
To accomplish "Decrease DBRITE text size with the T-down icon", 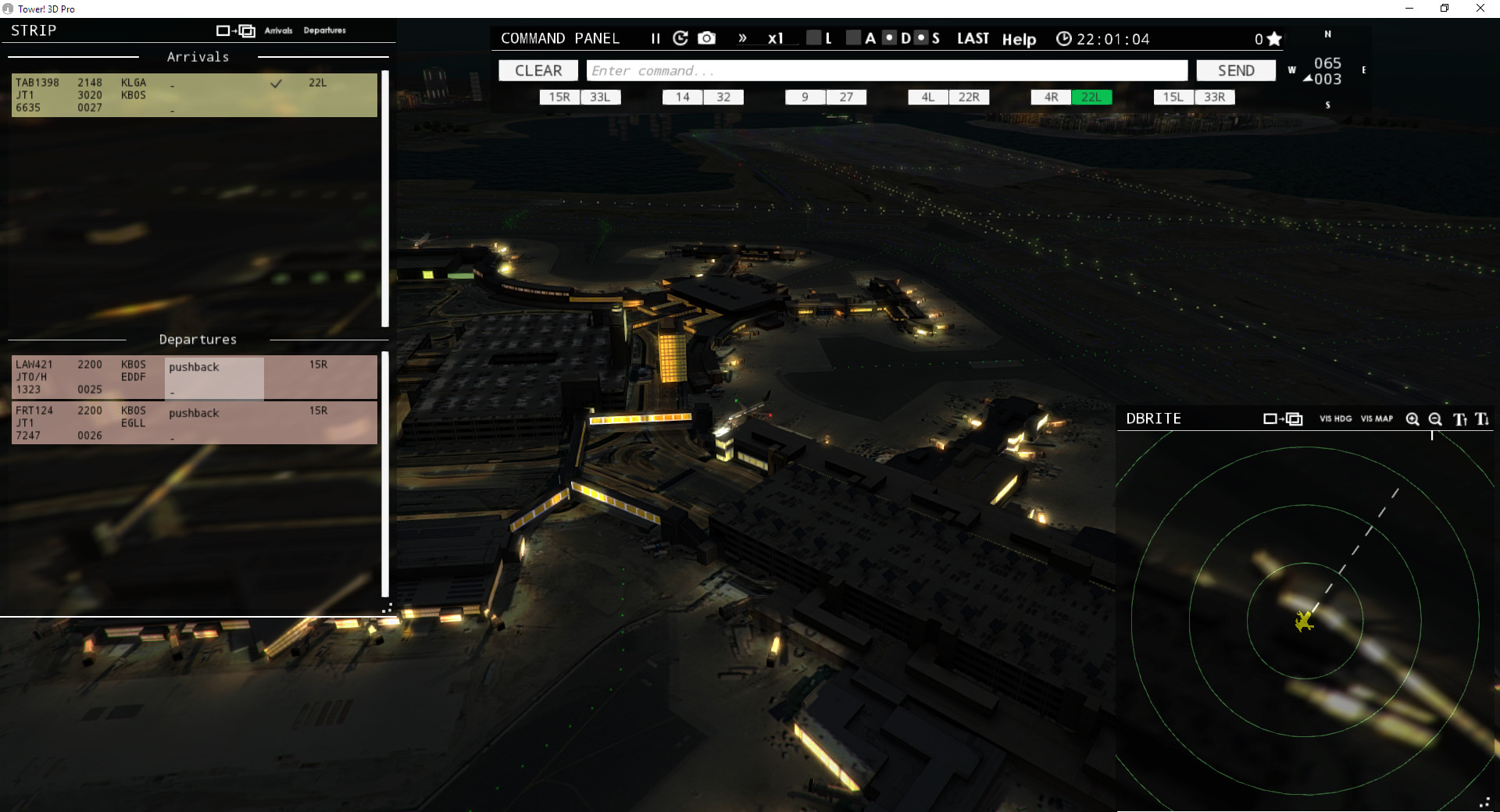I will (x=1482, y=419).
